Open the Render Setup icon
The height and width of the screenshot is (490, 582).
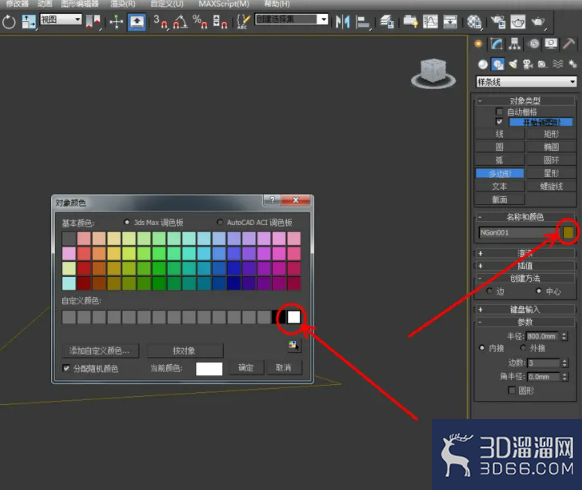498,22
